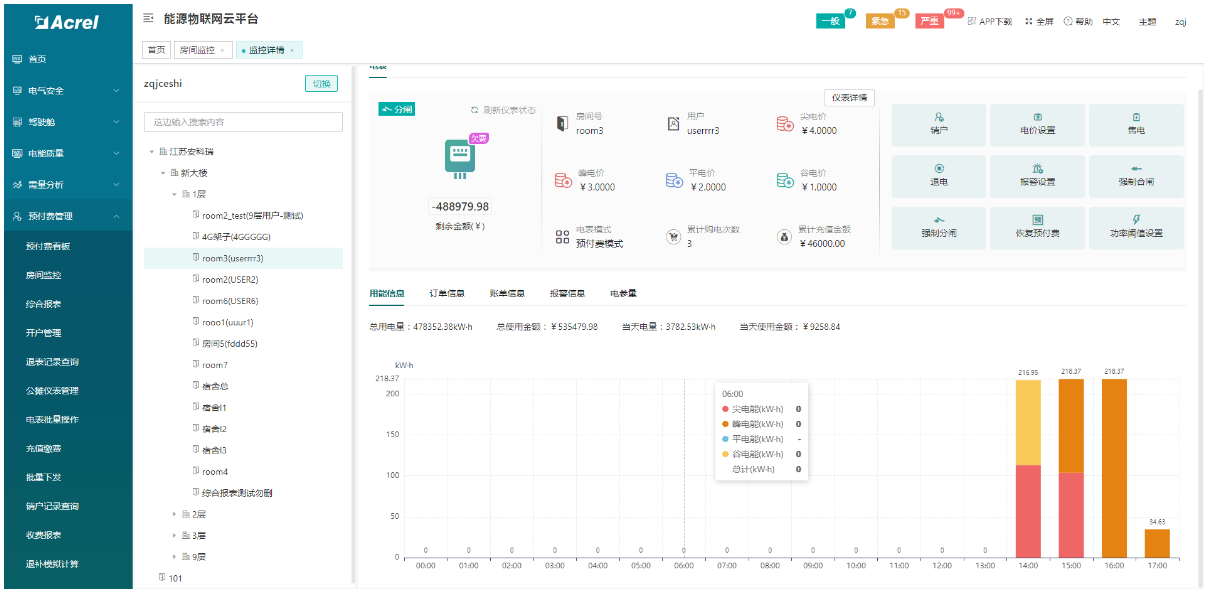Collapse the 1层 tree node
Screen dimensions: 1207x595
coord(174,194)
